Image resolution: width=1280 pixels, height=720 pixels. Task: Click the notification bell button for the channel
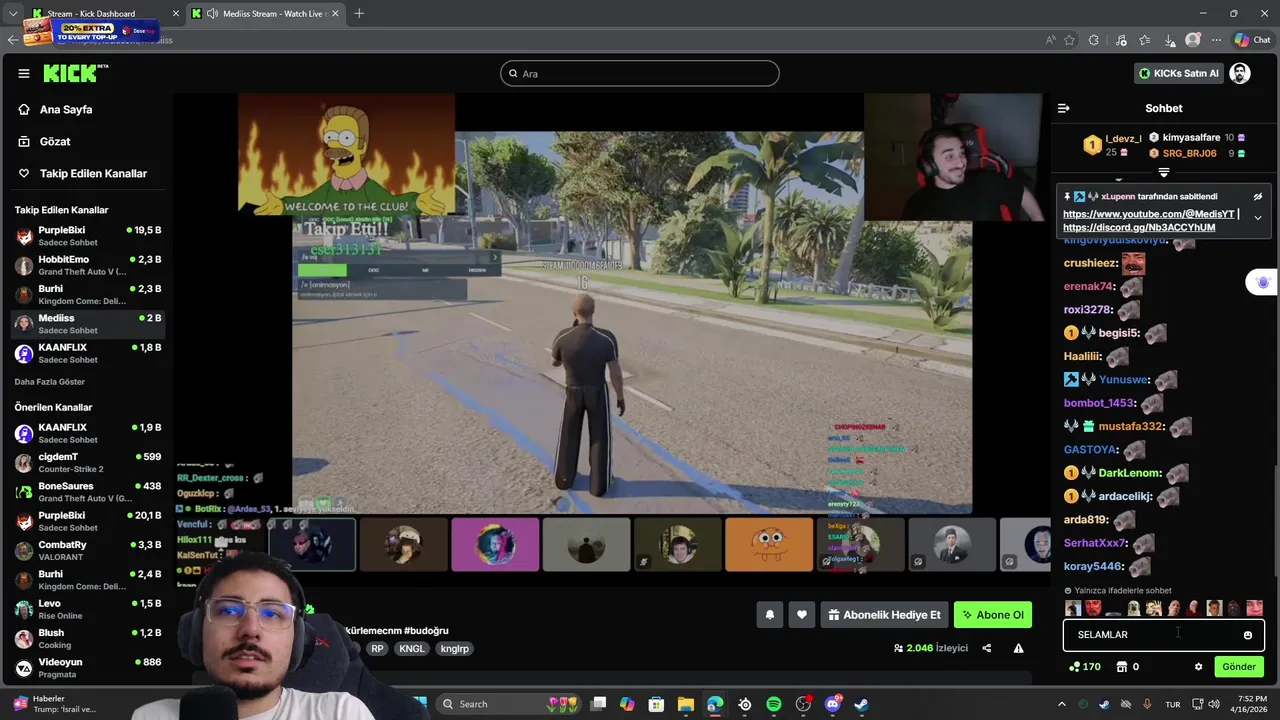click(x=770, y=615)
